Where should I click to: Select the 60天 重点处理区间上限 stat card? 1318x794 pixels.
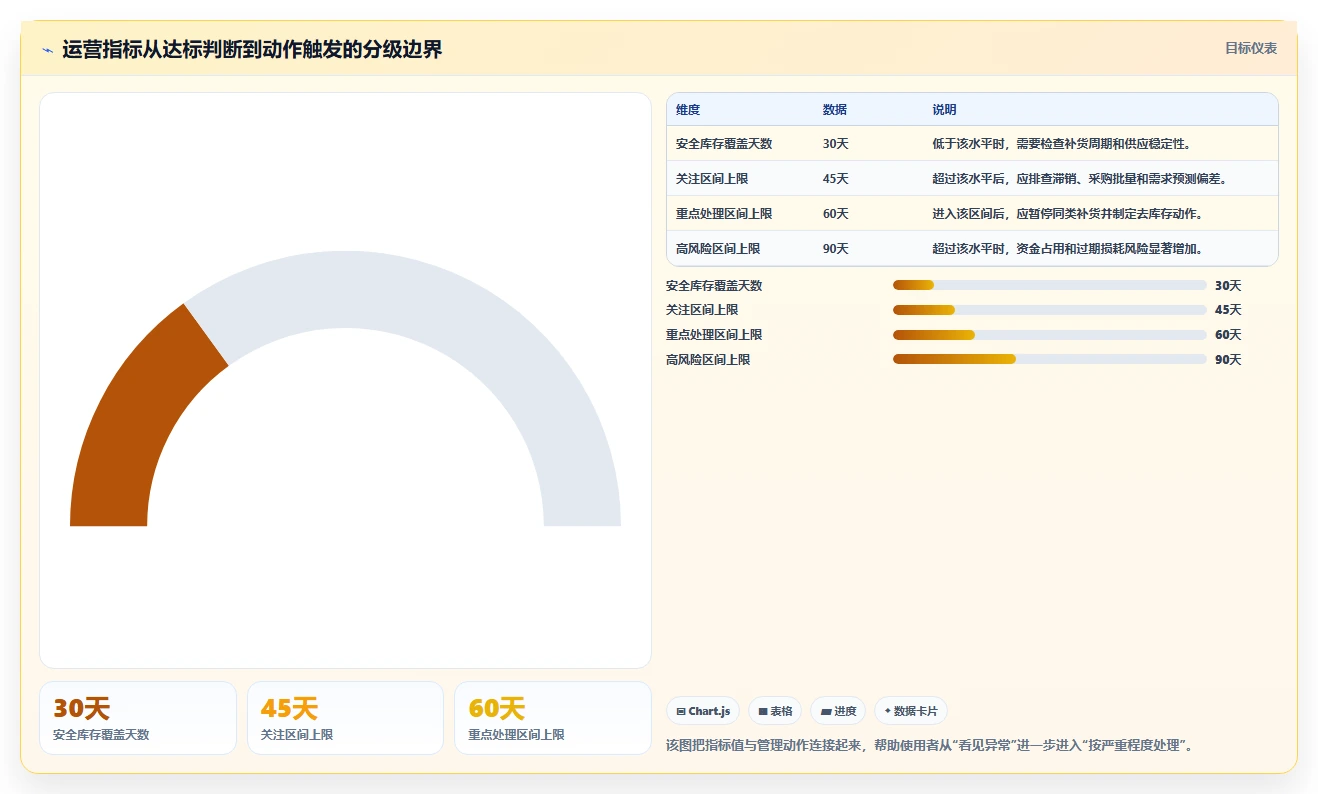(553, 718)
